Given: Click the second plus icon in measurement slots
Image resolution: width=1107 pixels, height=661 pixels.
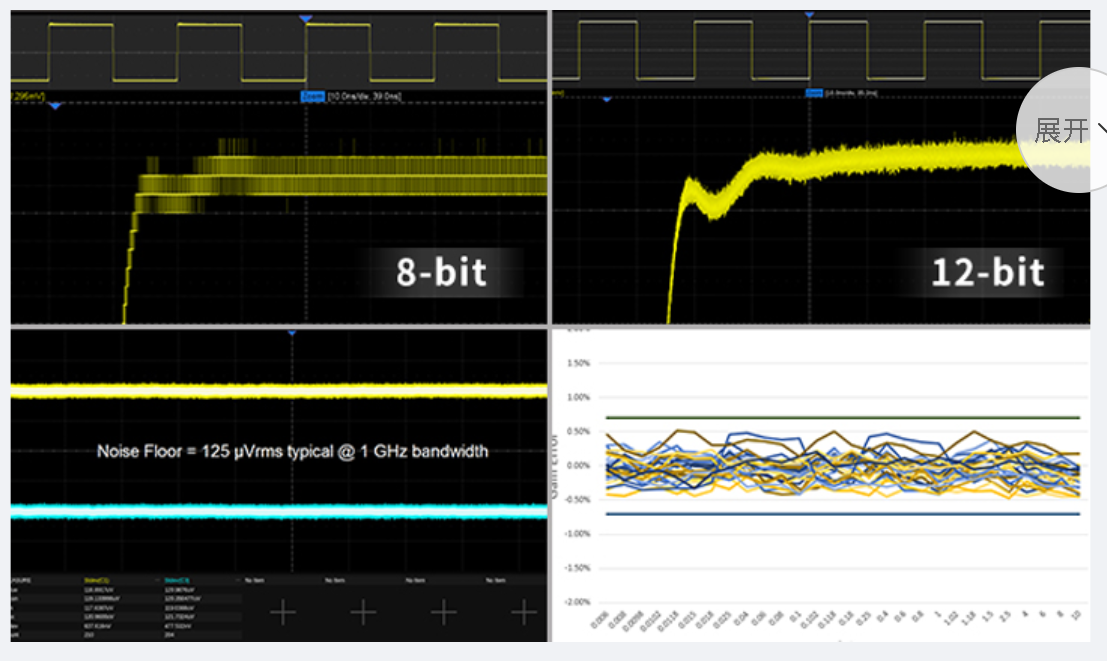Looking at the screenshot, I should coord(363,612).
